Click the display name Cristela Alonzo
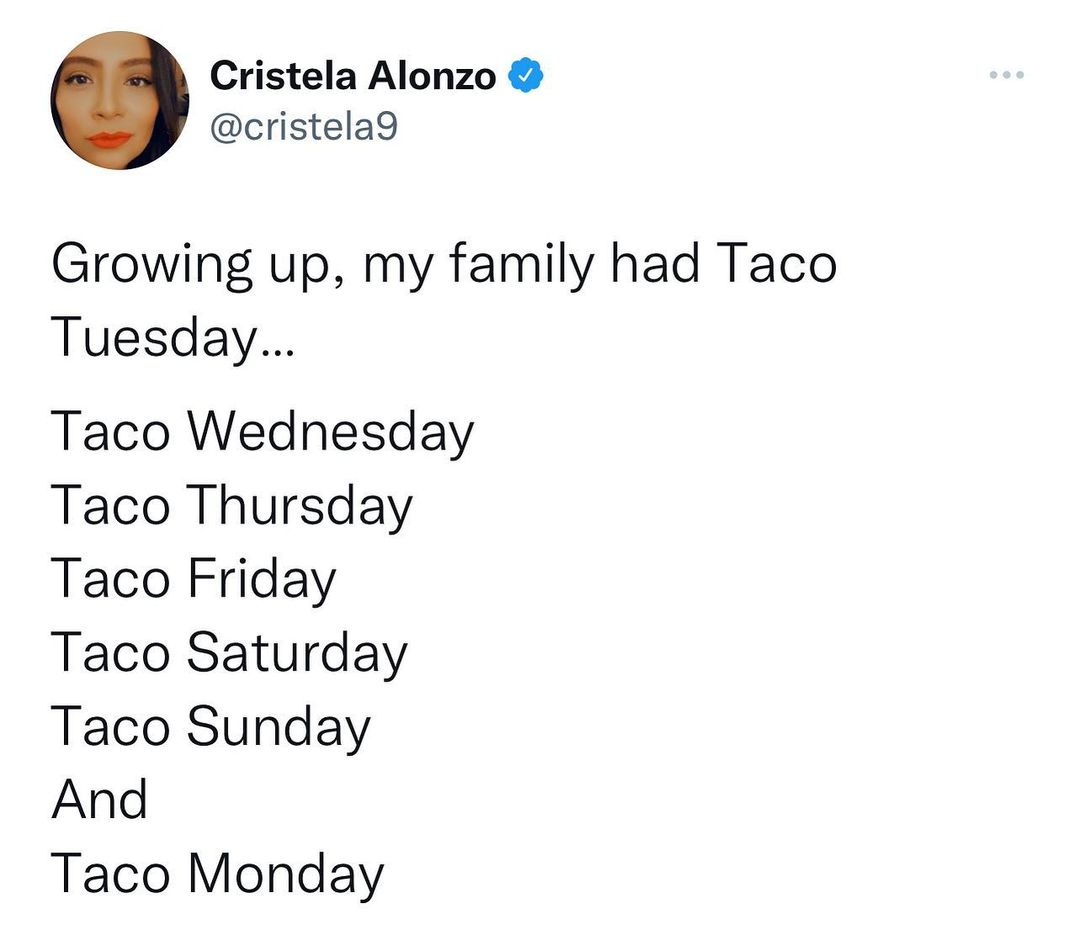This screenshot has width=1080, height=930. click(353, 76)
